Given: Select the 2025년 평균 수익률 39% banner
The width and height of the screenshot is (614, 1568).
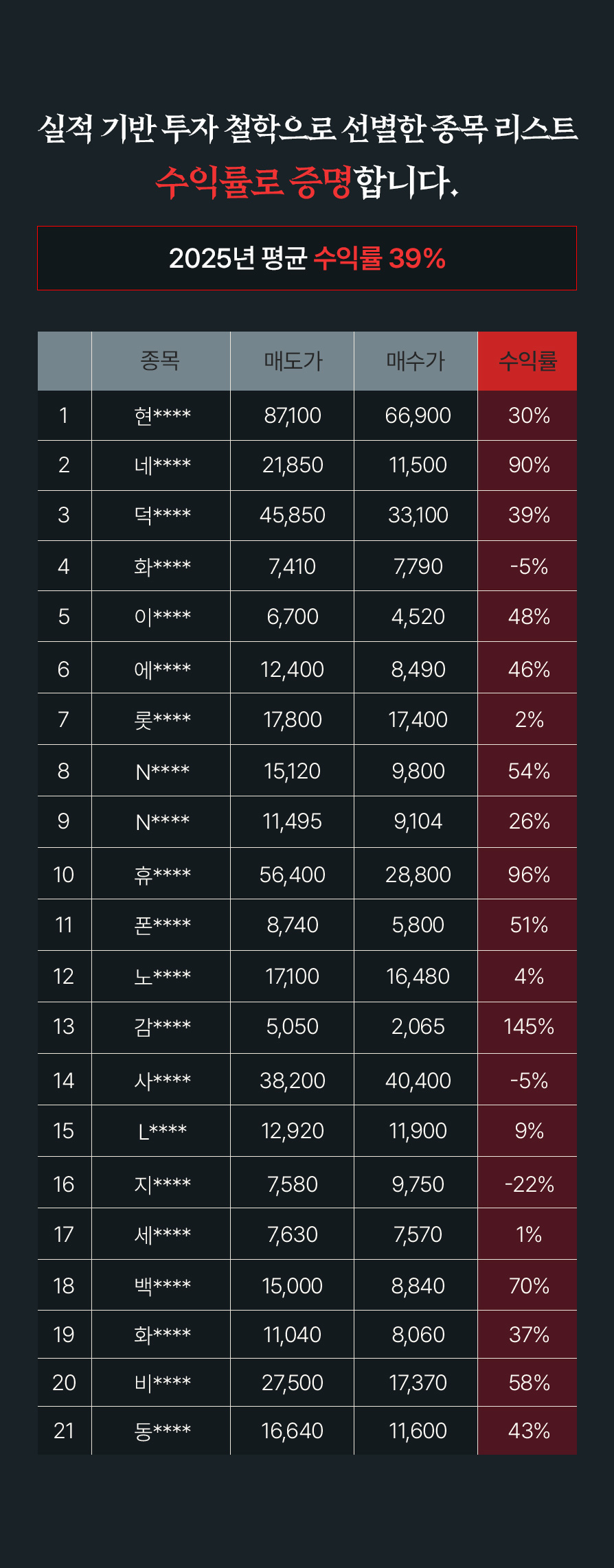Looking at the screenshot, I should (x=307, y=259).
